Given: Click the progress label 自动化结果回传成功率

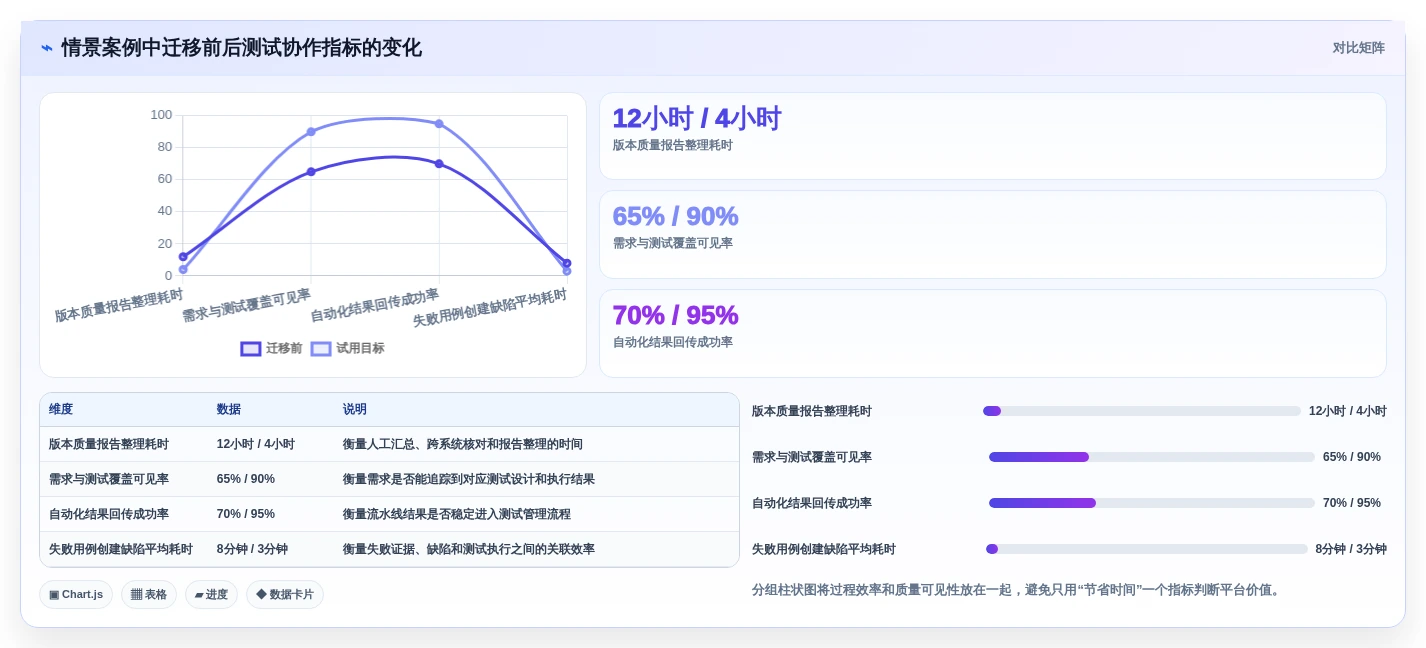Looking at the screenshot, I should [x=812, y=503].
